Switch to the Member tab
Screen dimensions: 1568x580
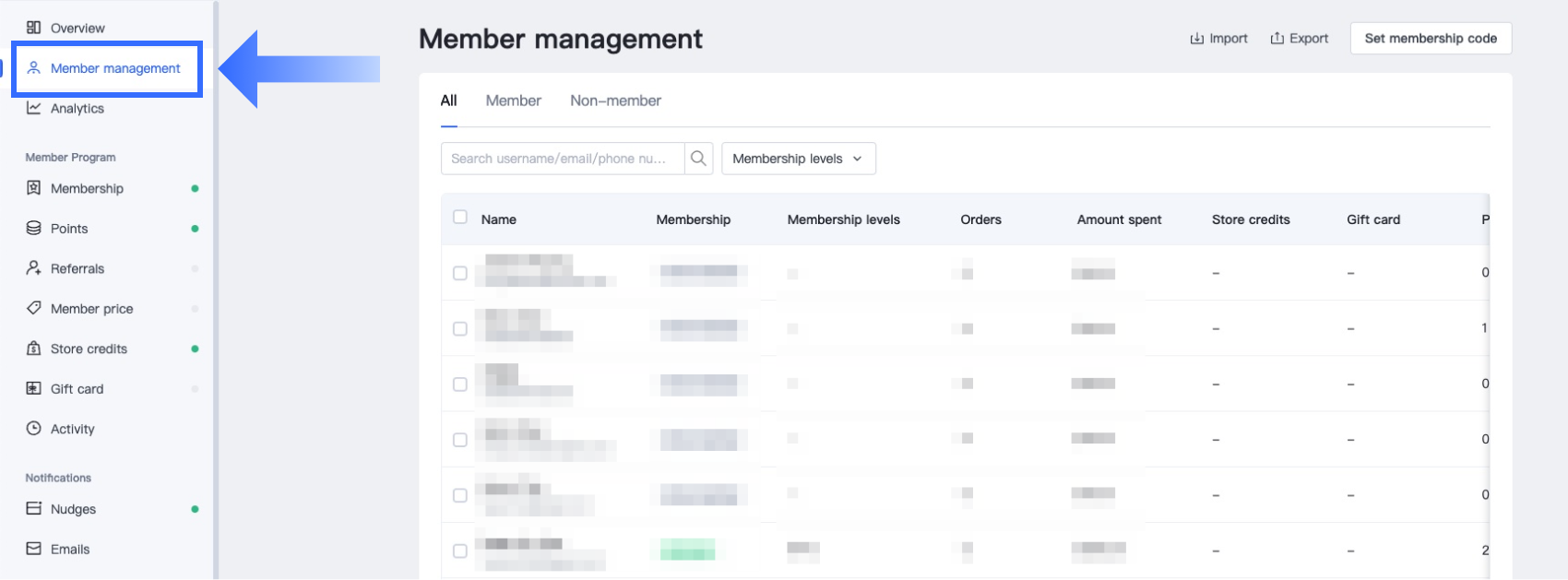(x=513, y=101)
